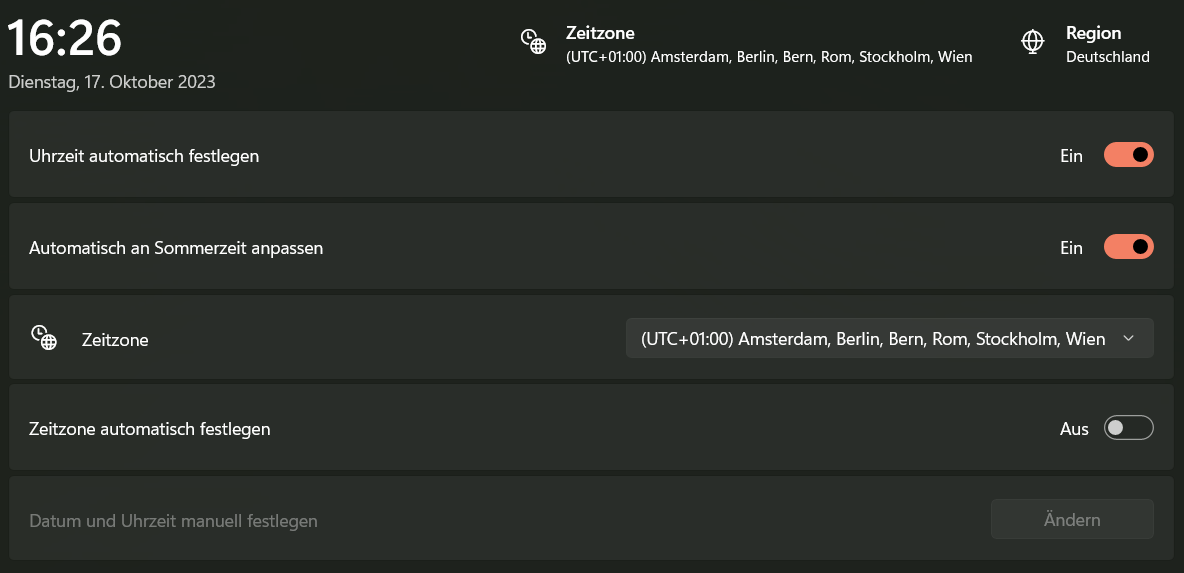Click the "Automatisch an Sommerzeit anpassen" label
This screenshot has height=573, width=1184.
tap(176, 248)
